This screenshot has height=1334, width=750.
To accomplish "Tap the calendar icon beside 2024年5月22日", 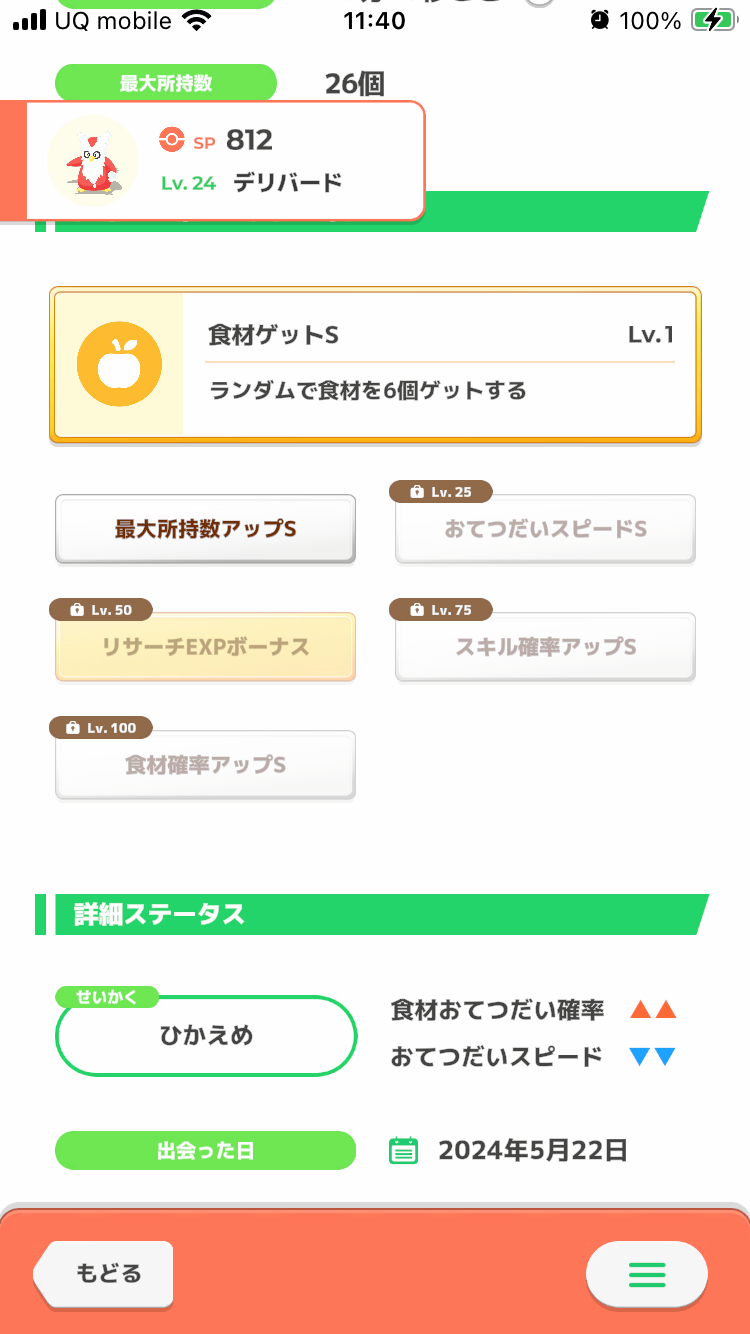I will coord(403,1150).
